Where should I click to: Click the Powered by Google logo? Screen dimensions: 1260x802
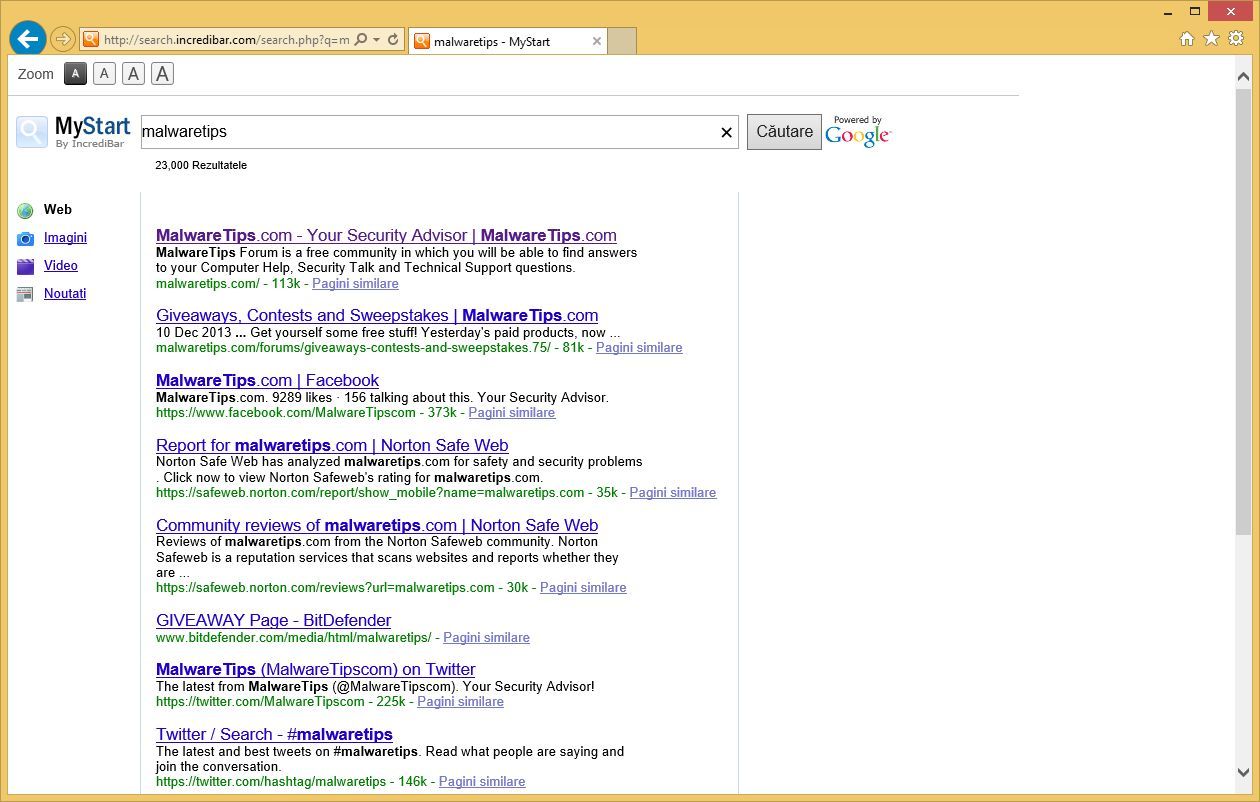858,132
